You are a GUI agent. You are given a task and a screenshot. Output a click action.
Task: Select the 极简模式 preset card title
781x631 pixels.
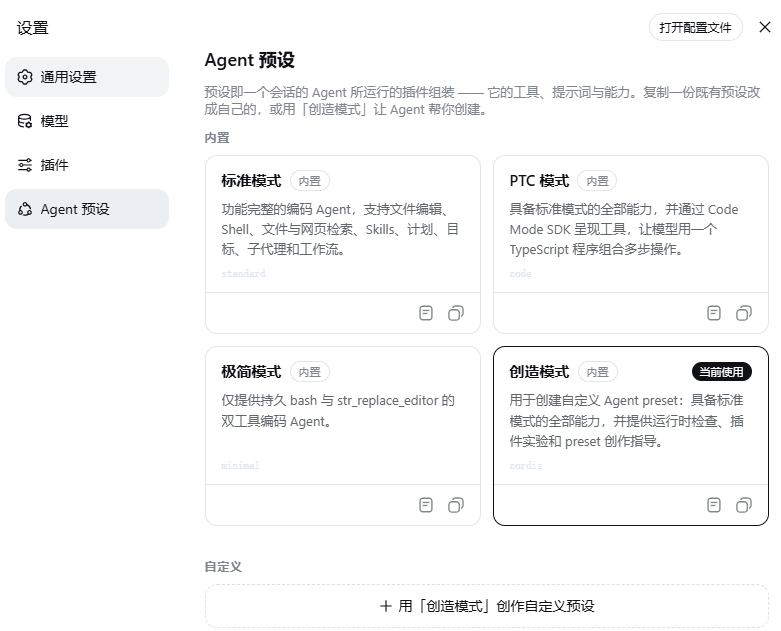[251, 372]
